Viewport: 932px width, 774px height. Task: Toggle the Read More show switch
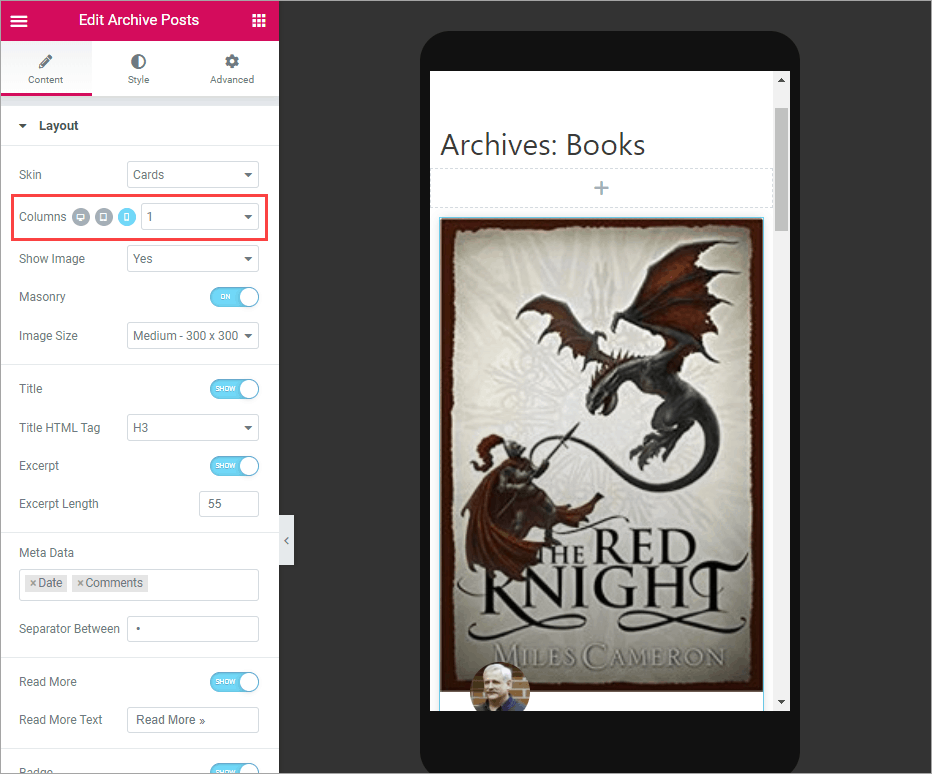(x=234, y=682)
